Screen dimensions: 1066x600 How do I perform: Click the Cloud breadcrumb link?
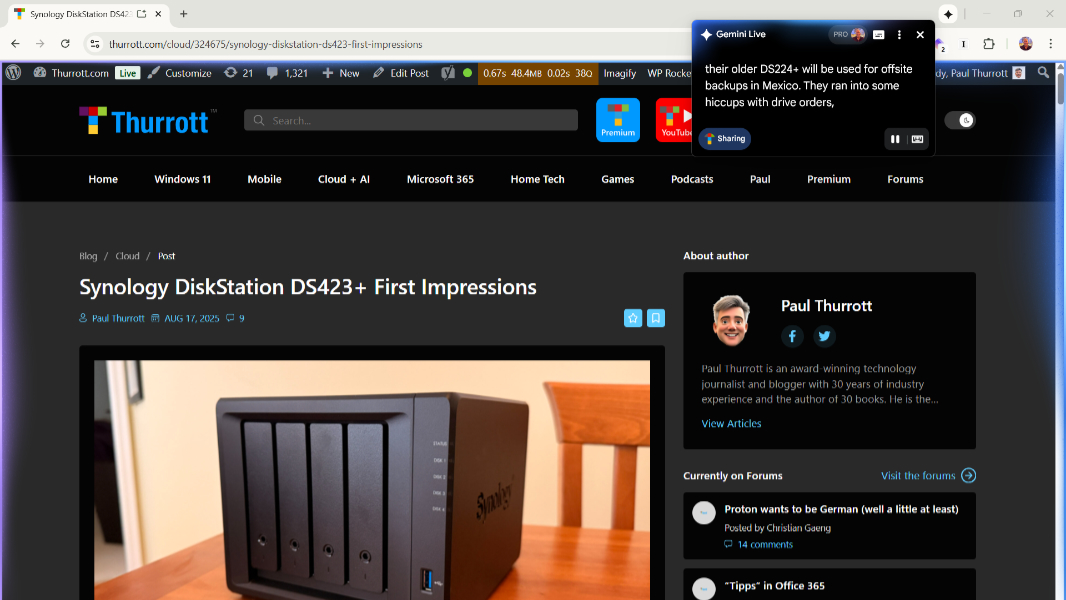point(127,256)
